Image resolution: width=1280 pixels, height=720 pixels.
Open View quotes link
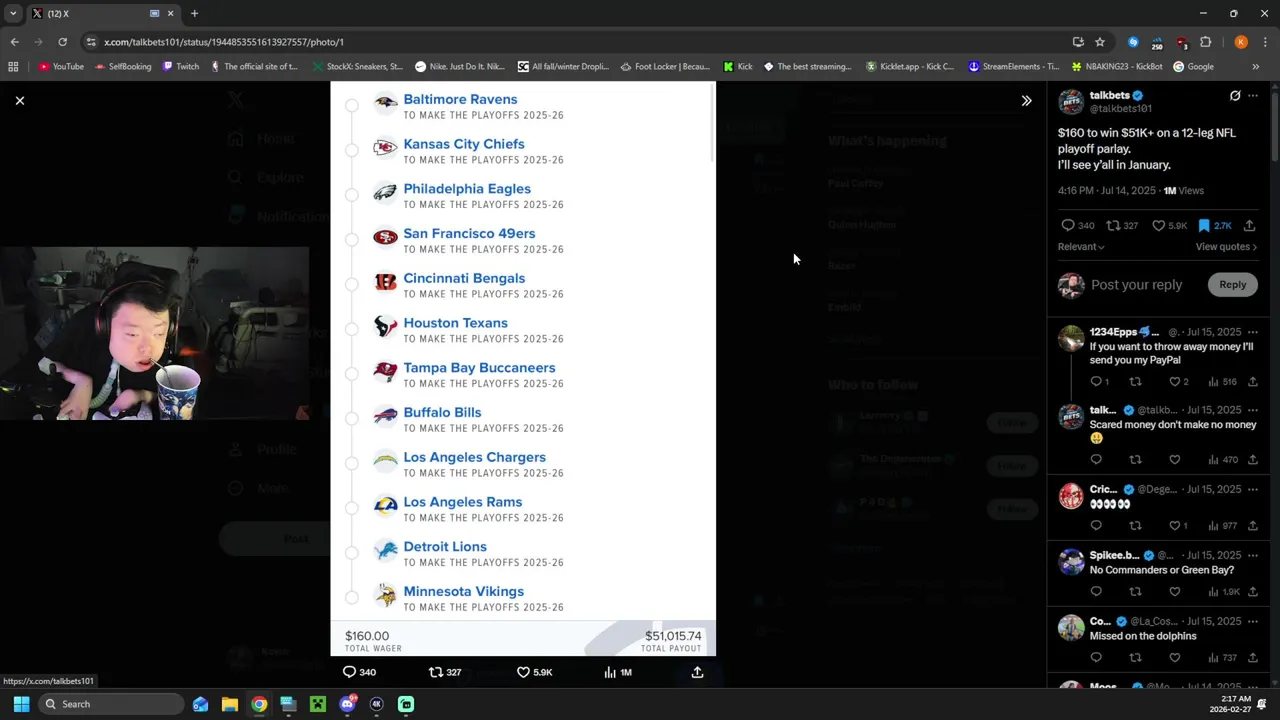(x=1226, y=247)
